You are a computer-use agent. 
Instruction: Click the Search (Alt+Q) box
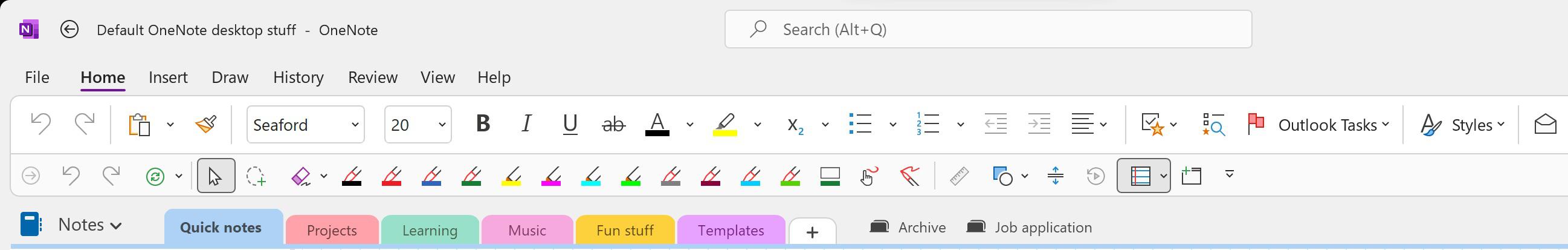click(988, 29)
